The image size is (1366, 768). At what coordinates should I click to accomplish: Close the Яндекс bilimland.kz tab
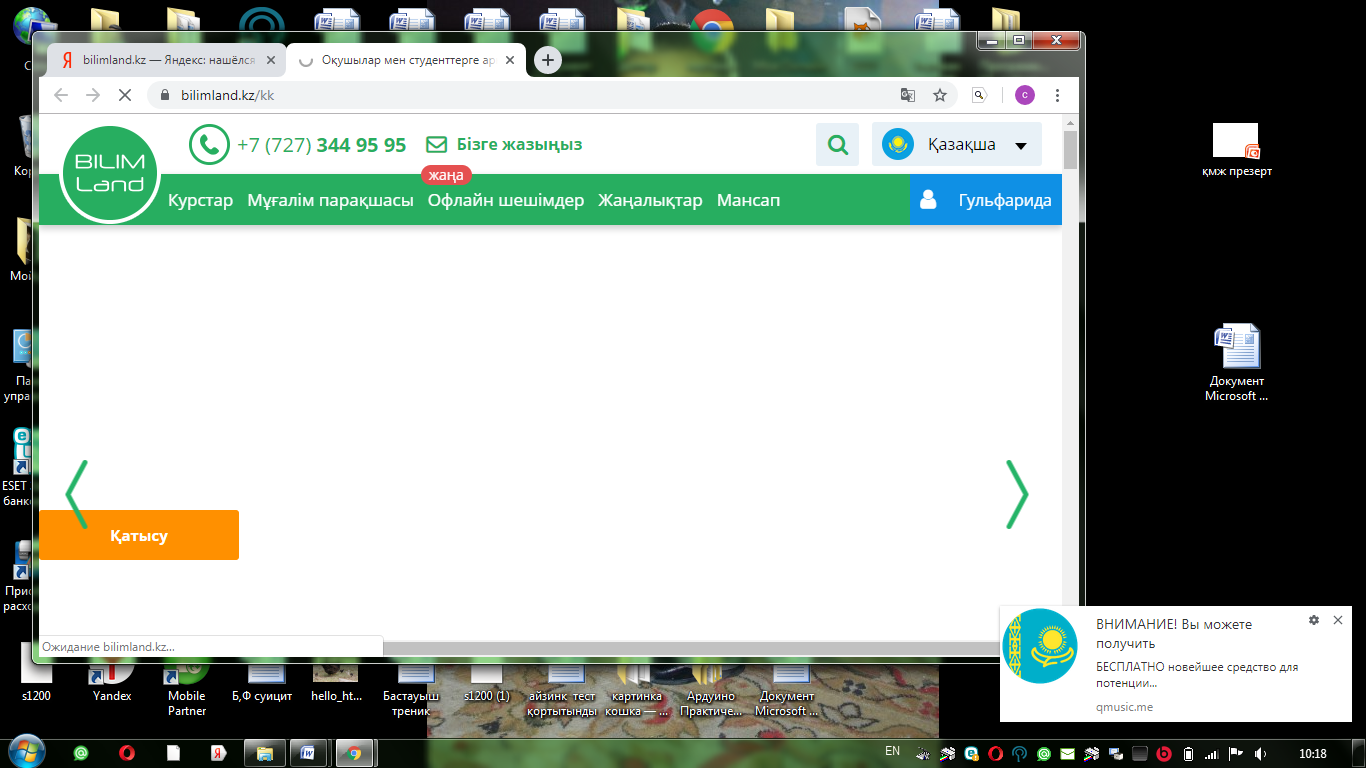[x=271, y=60]
